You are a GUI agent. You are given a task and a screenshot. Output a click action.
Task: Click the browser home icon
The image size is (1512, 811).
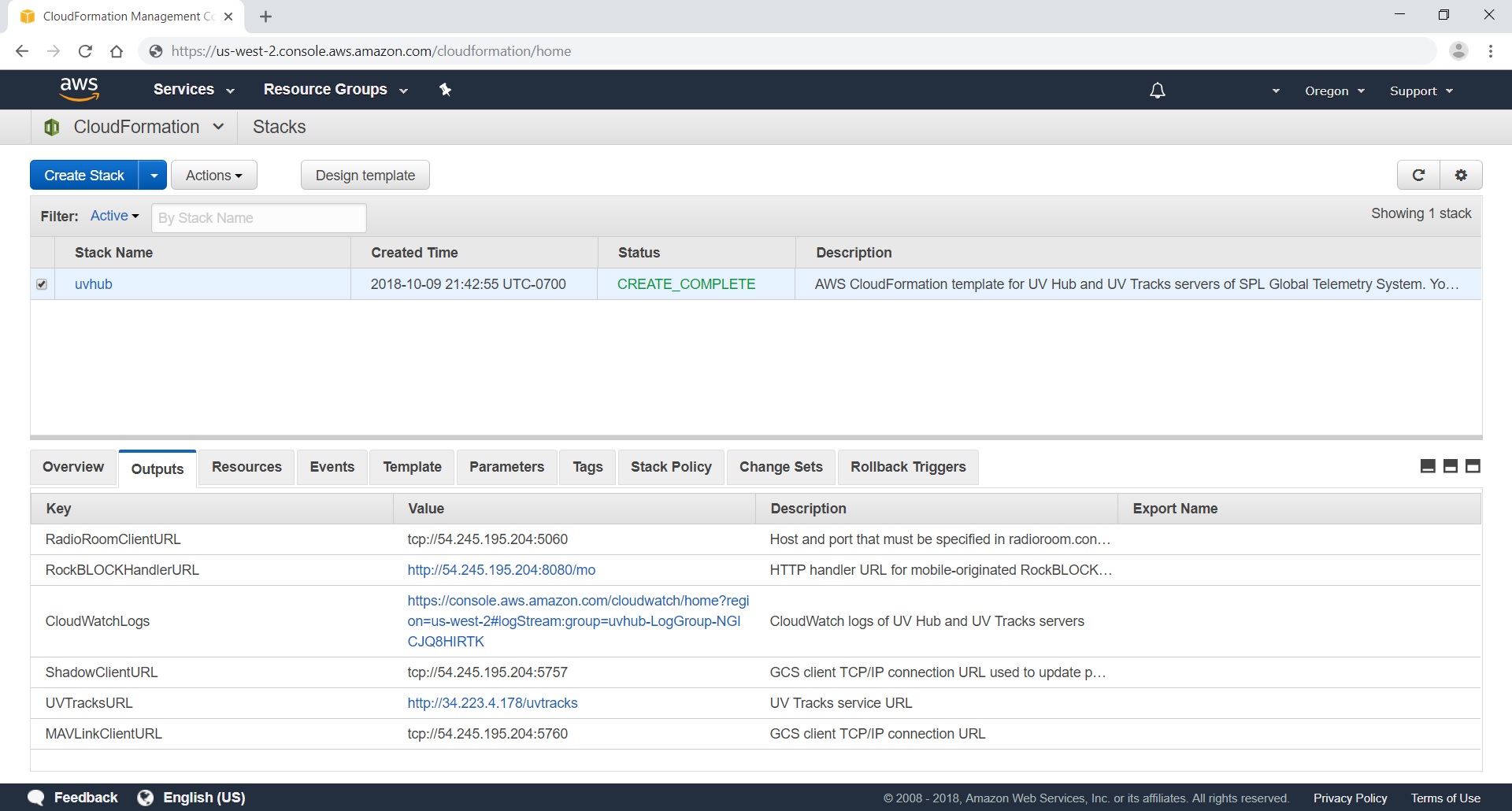click(117, 51)
